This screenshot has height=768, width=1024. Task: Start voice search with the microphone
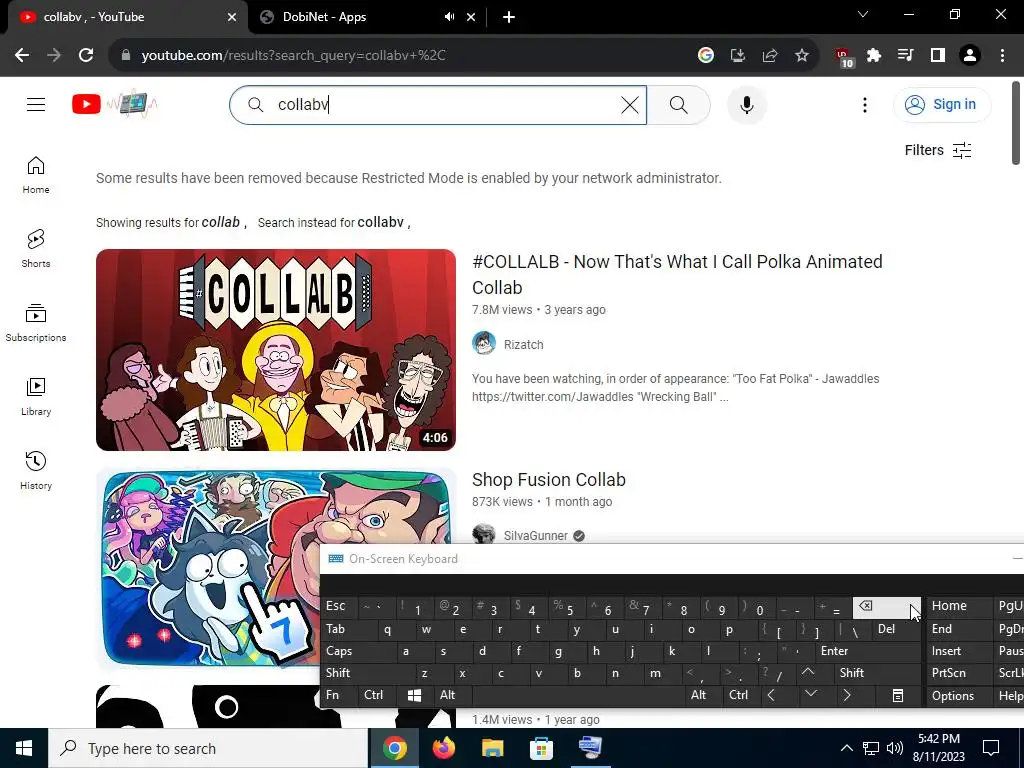click(746, 104)
